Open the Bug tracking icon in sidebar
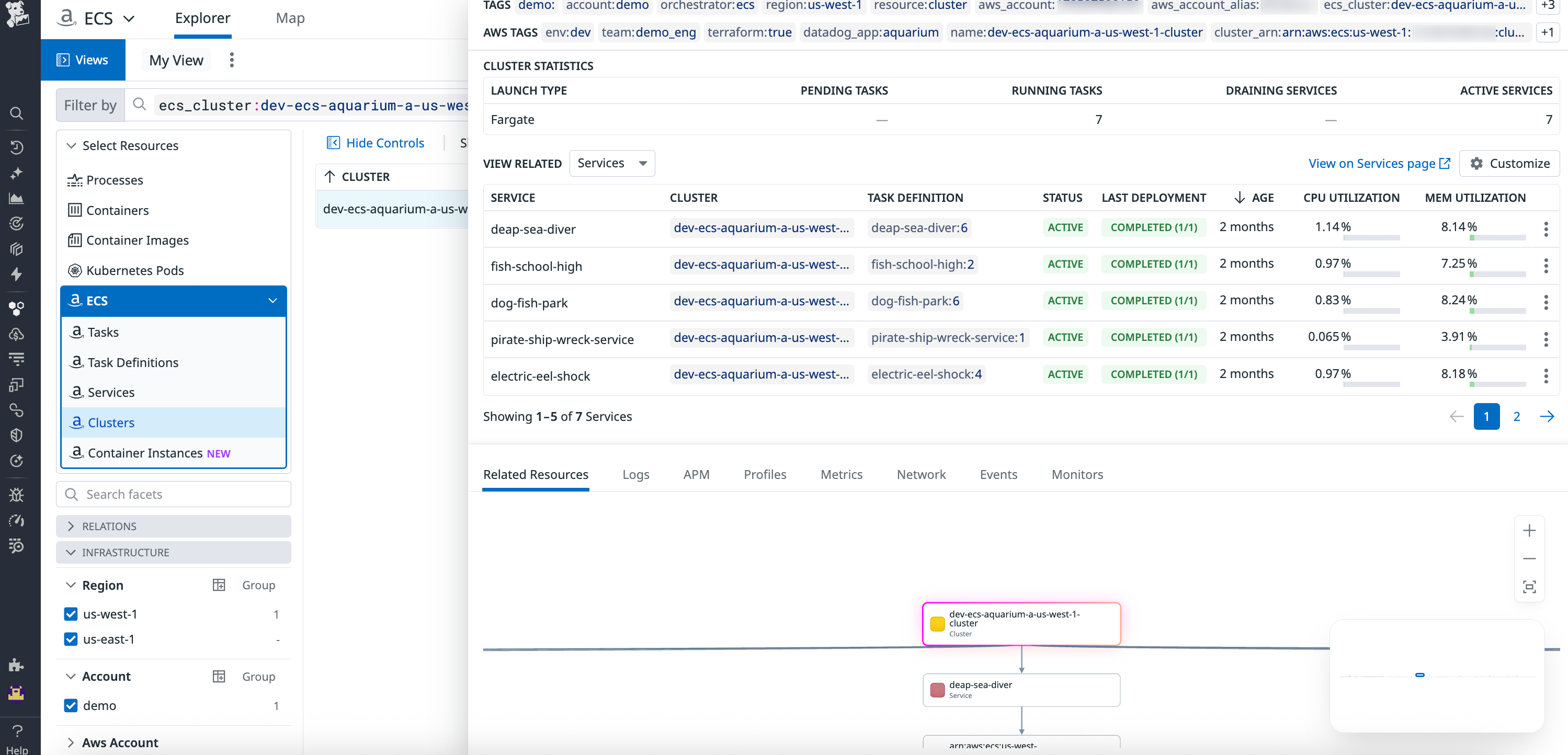Viewport: 1568px width, 755px height. (16, 495)
